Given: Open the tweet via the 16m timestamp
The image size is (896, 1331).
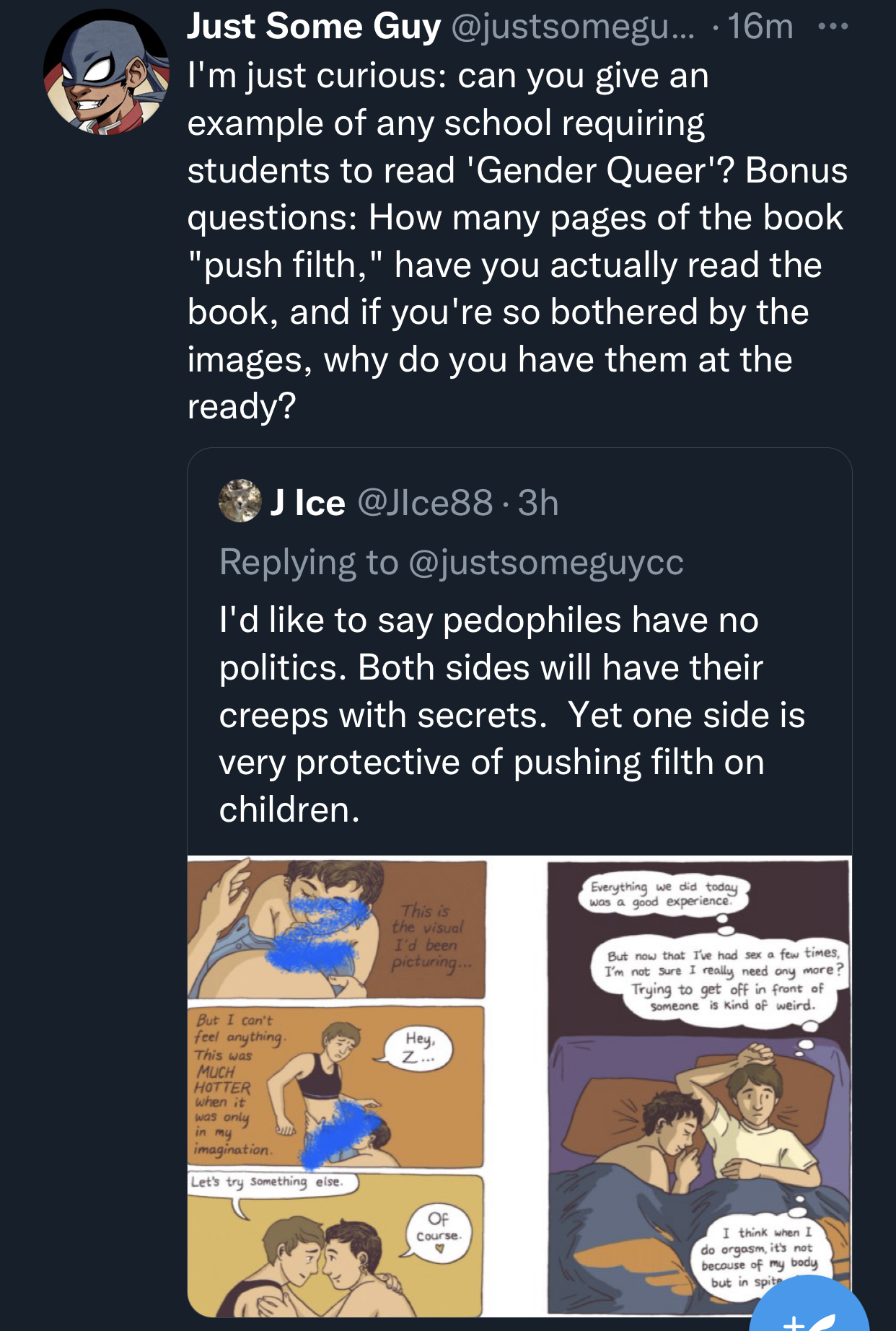Looking at the screenshot, I should coord(760,27).
